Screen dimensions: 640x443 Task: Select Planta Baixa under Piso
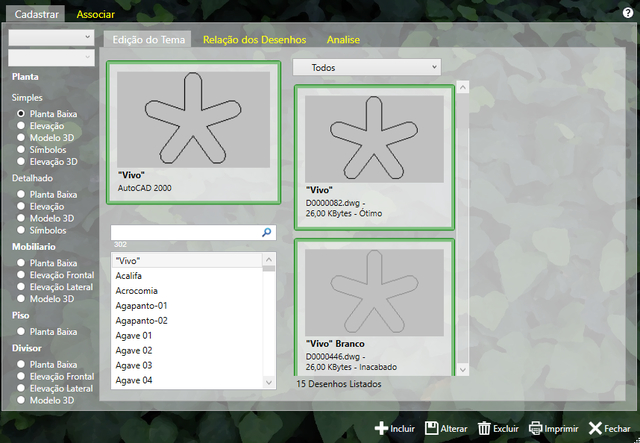click(x=20, y=332)
